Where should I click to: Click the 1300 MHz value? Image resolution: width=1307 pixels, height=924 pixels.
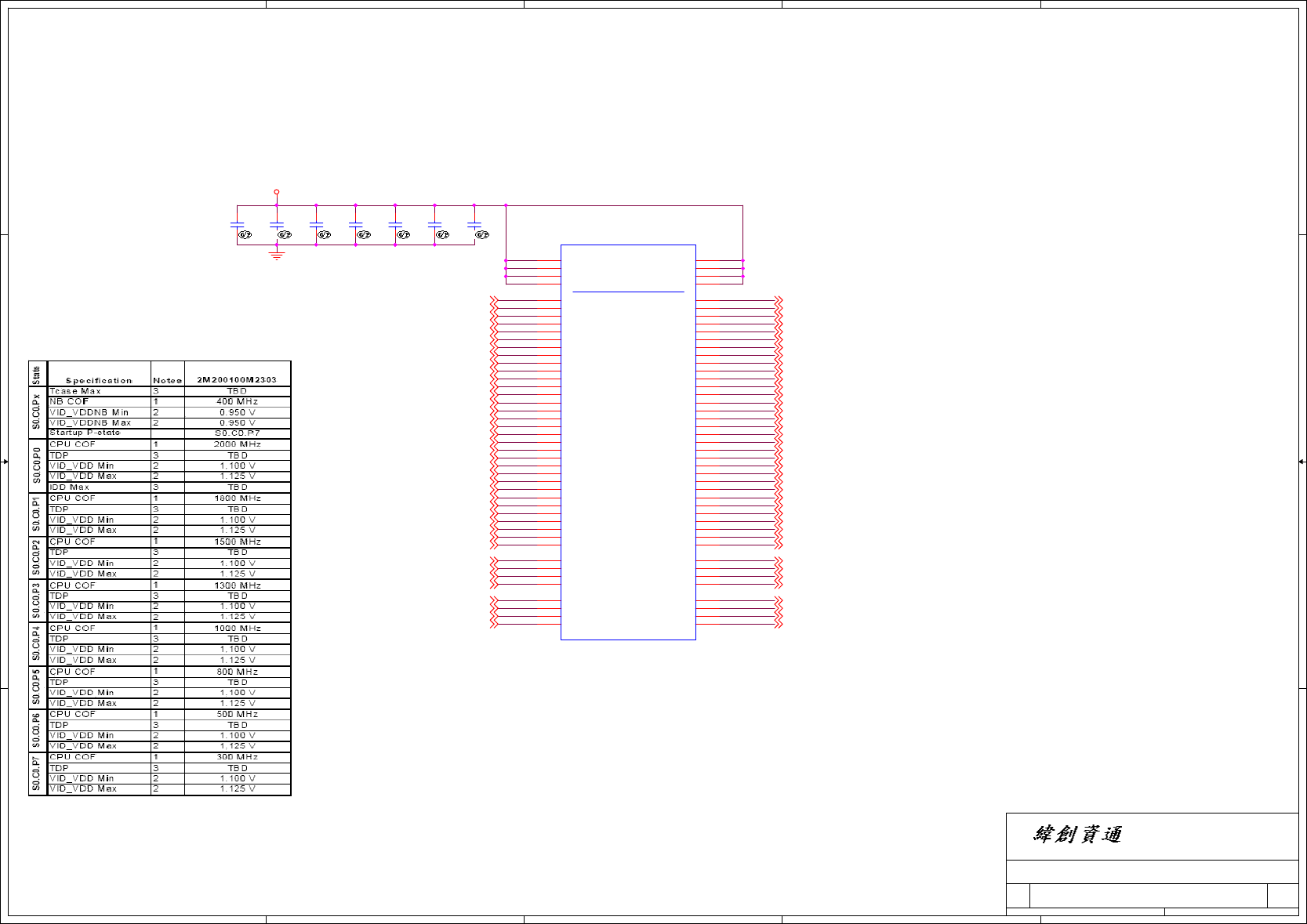[x=238, y=585]
